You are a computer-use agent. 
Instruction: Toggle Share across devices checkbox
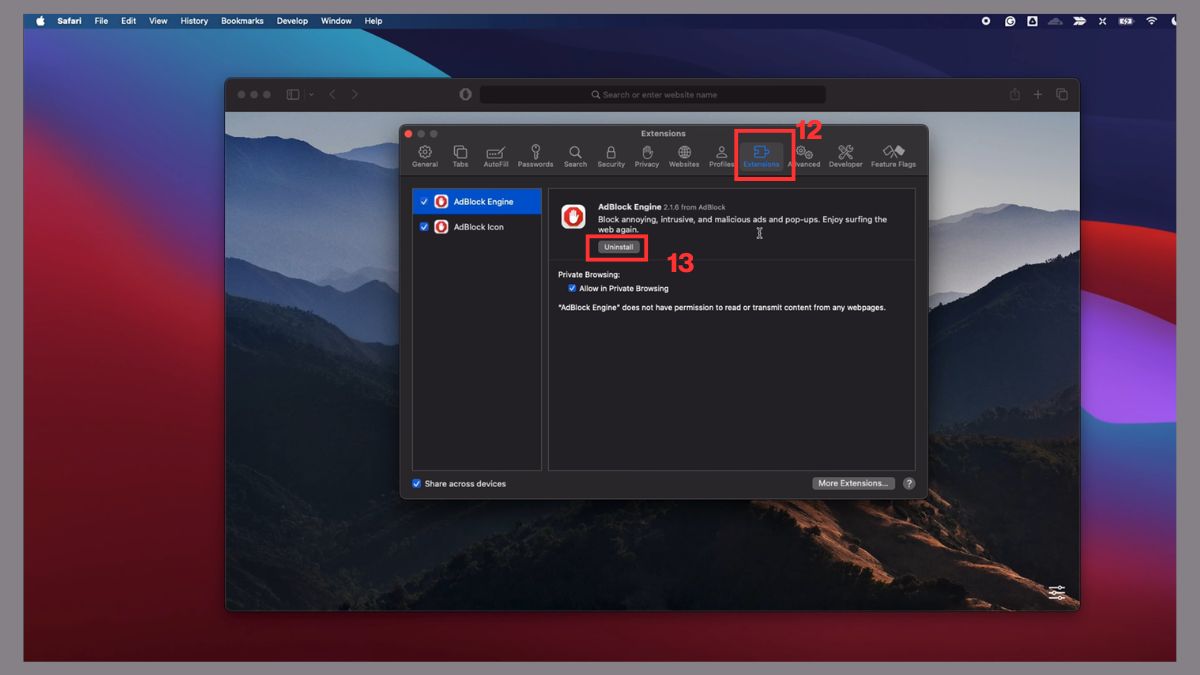[417, 484]
